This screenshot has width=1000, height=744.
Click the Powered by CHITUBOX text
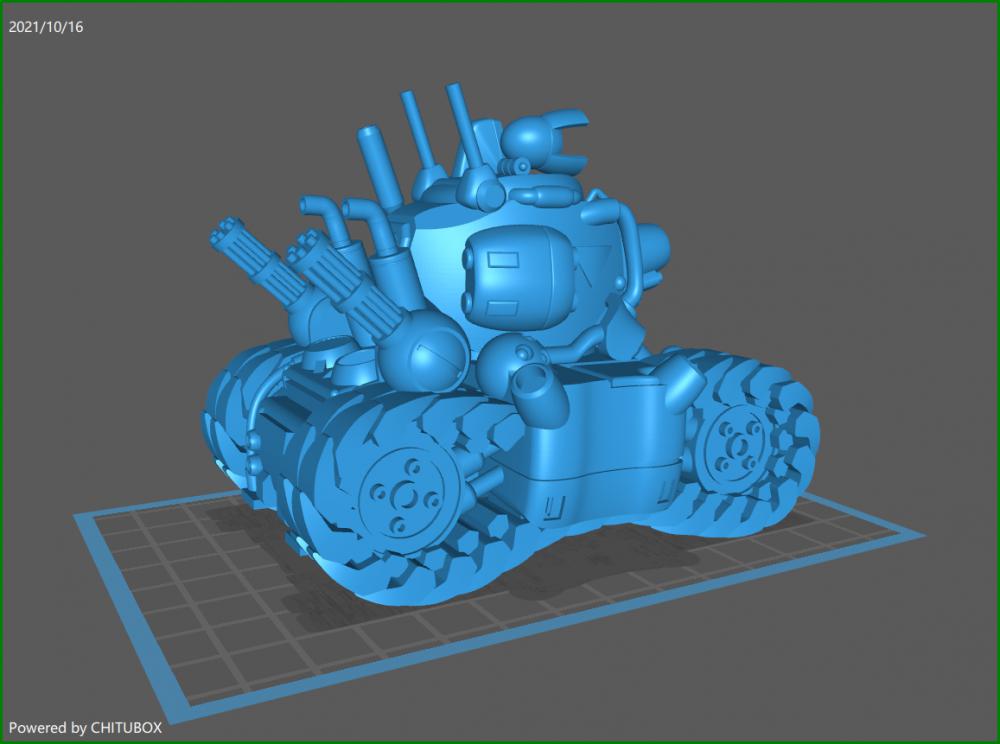pos(85,727)
